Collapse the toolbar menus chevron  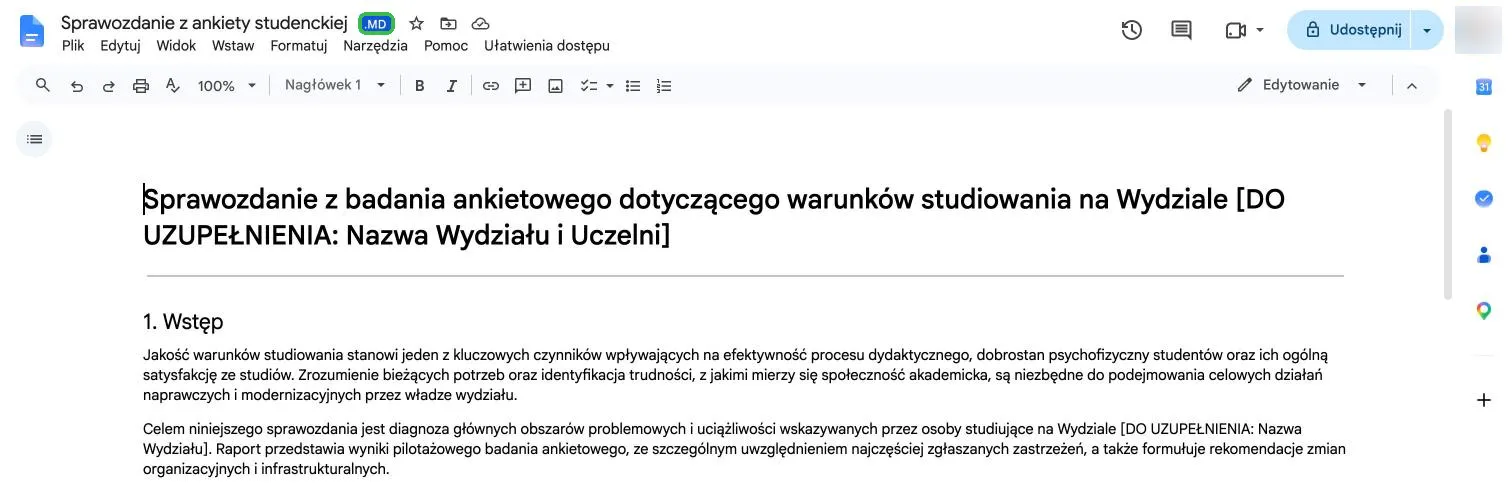coord(1412,86)
